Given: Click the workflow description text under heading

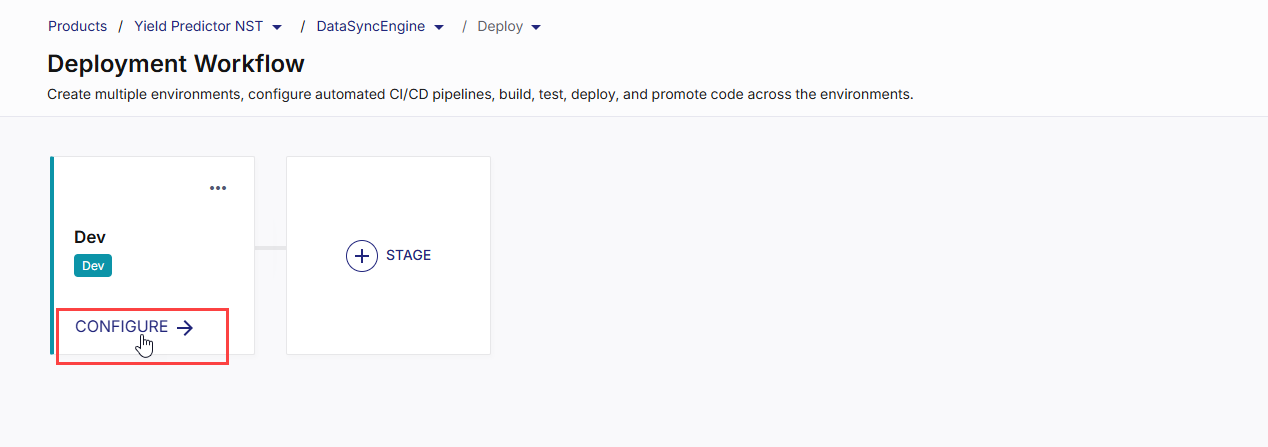Looking at the screenshot, I should [480, 95].
